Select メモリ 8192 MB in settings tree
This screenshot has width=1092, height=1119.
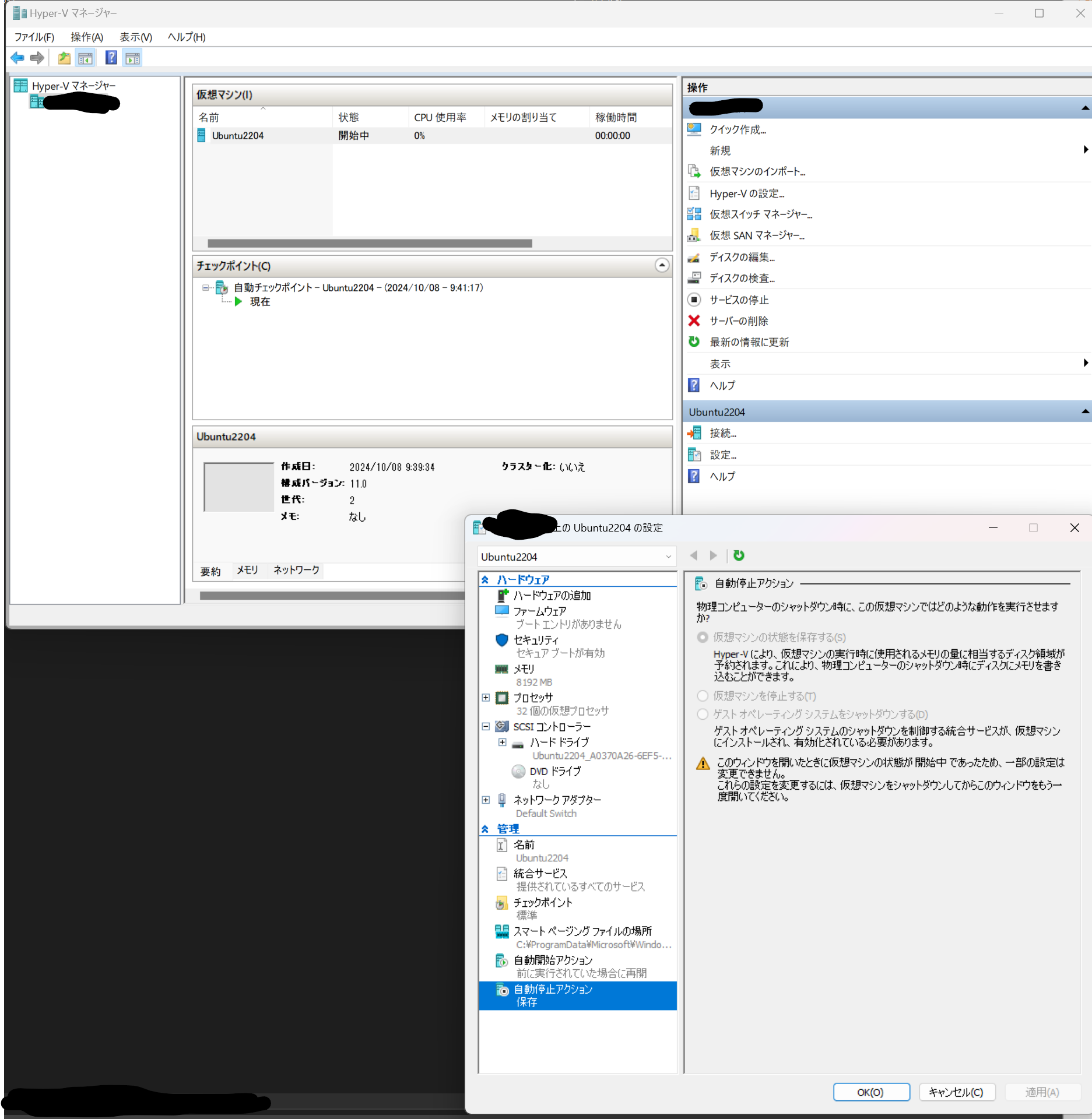pos(524,675)
